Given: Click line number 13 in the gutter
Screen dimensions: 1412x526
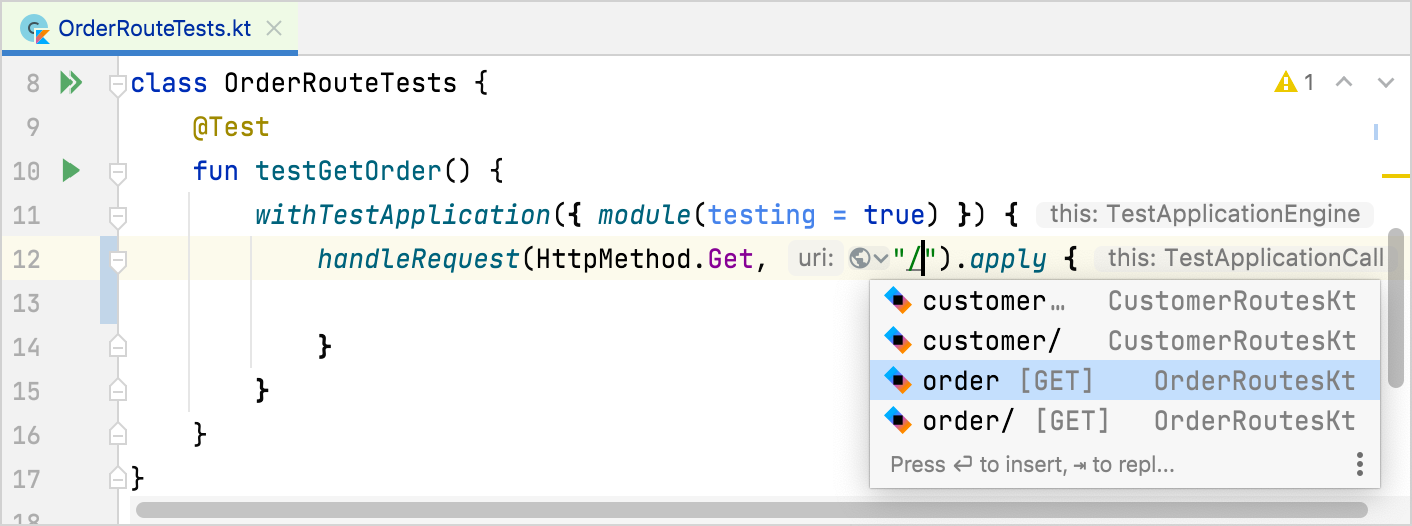Looking at the screenshot, I should coord(27,303).
